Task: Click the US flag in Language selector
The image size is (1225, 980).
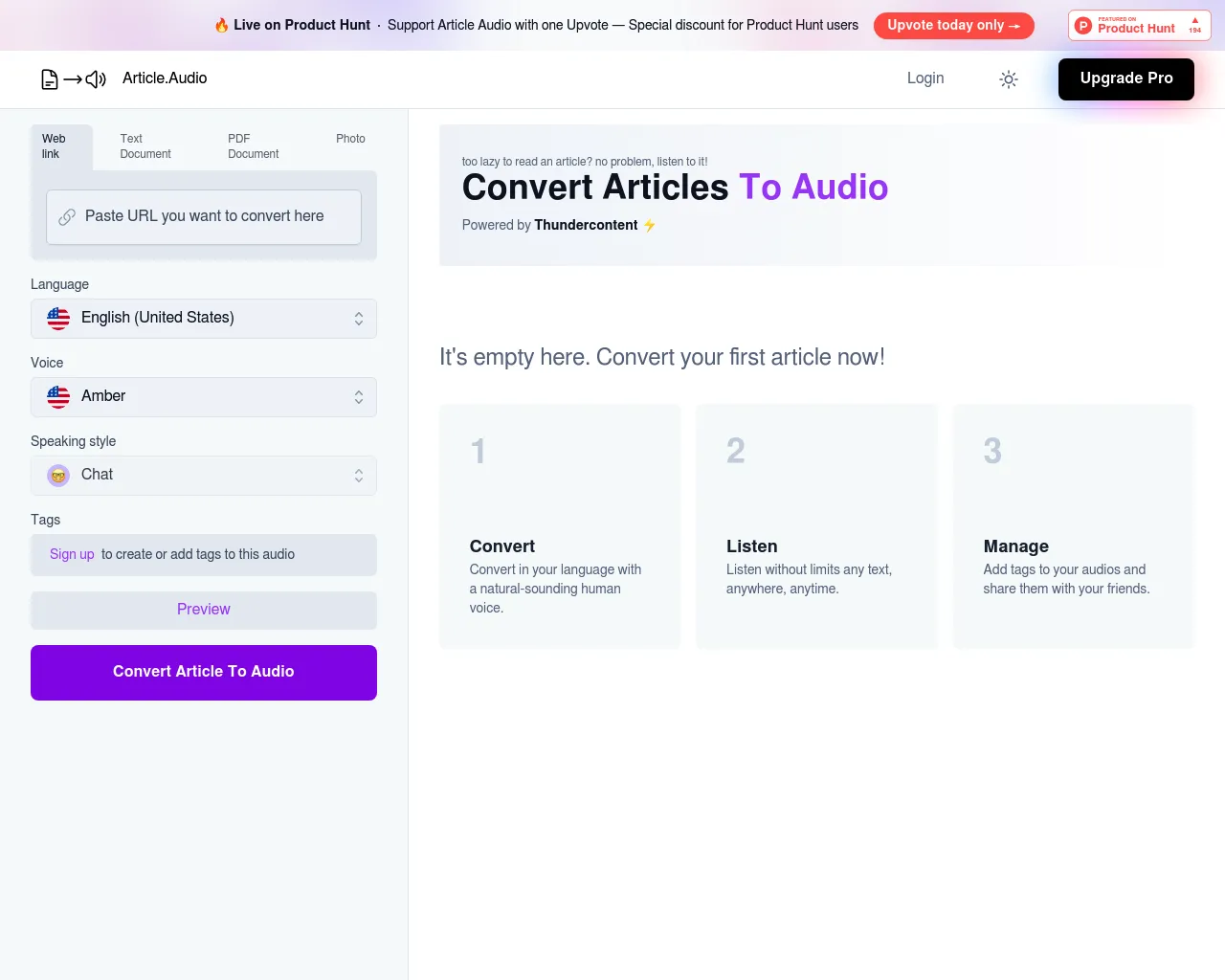Action: pos(58,319)
